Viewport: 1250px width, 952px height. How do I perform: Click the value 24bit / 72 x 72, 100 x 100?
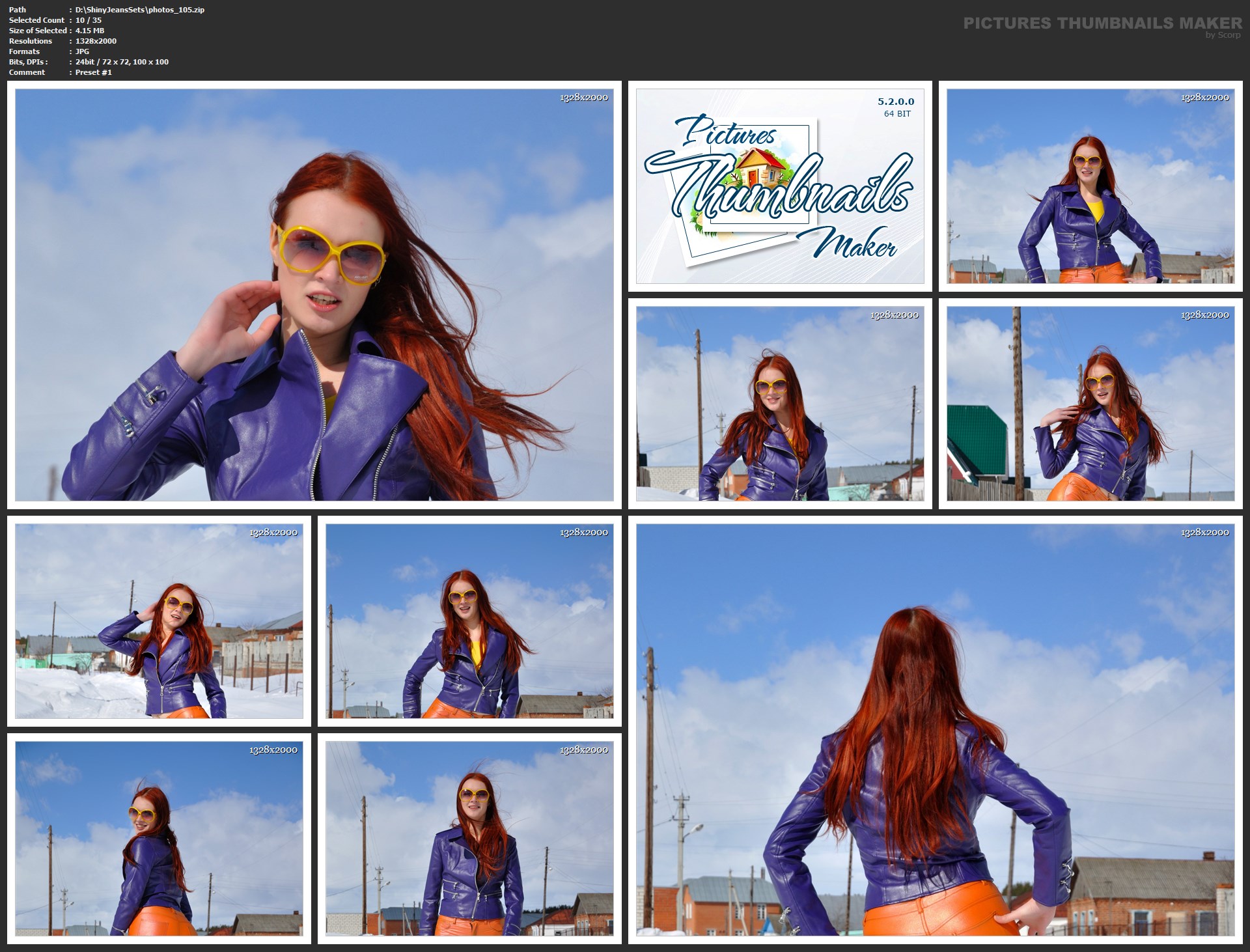[122, 62]
